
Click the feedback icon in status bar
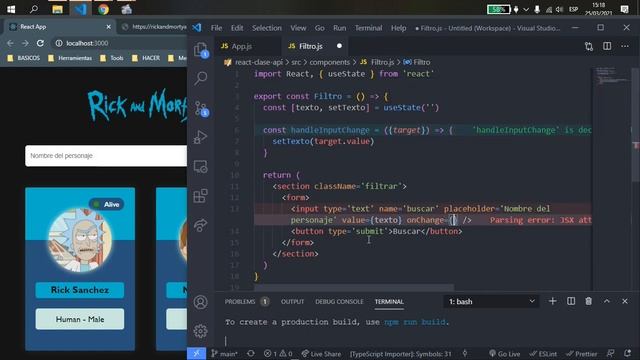click(x=611, y=353)
